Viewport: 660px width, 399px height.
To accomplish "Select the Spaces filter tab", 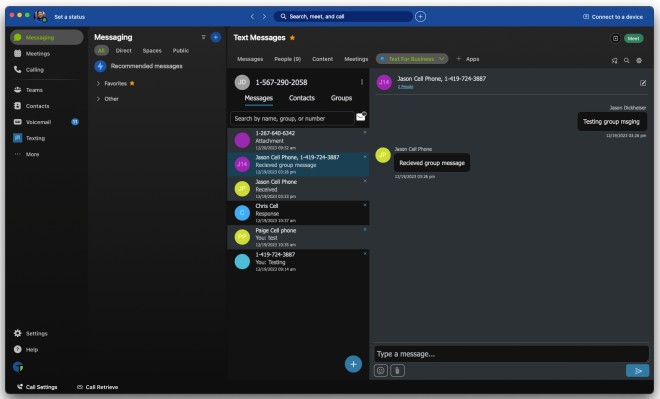I will (152, 51).
